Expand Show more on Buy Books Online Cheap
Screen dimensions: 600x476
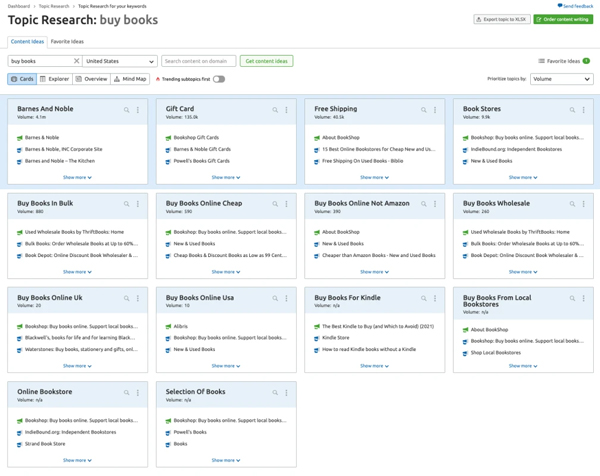226,272
